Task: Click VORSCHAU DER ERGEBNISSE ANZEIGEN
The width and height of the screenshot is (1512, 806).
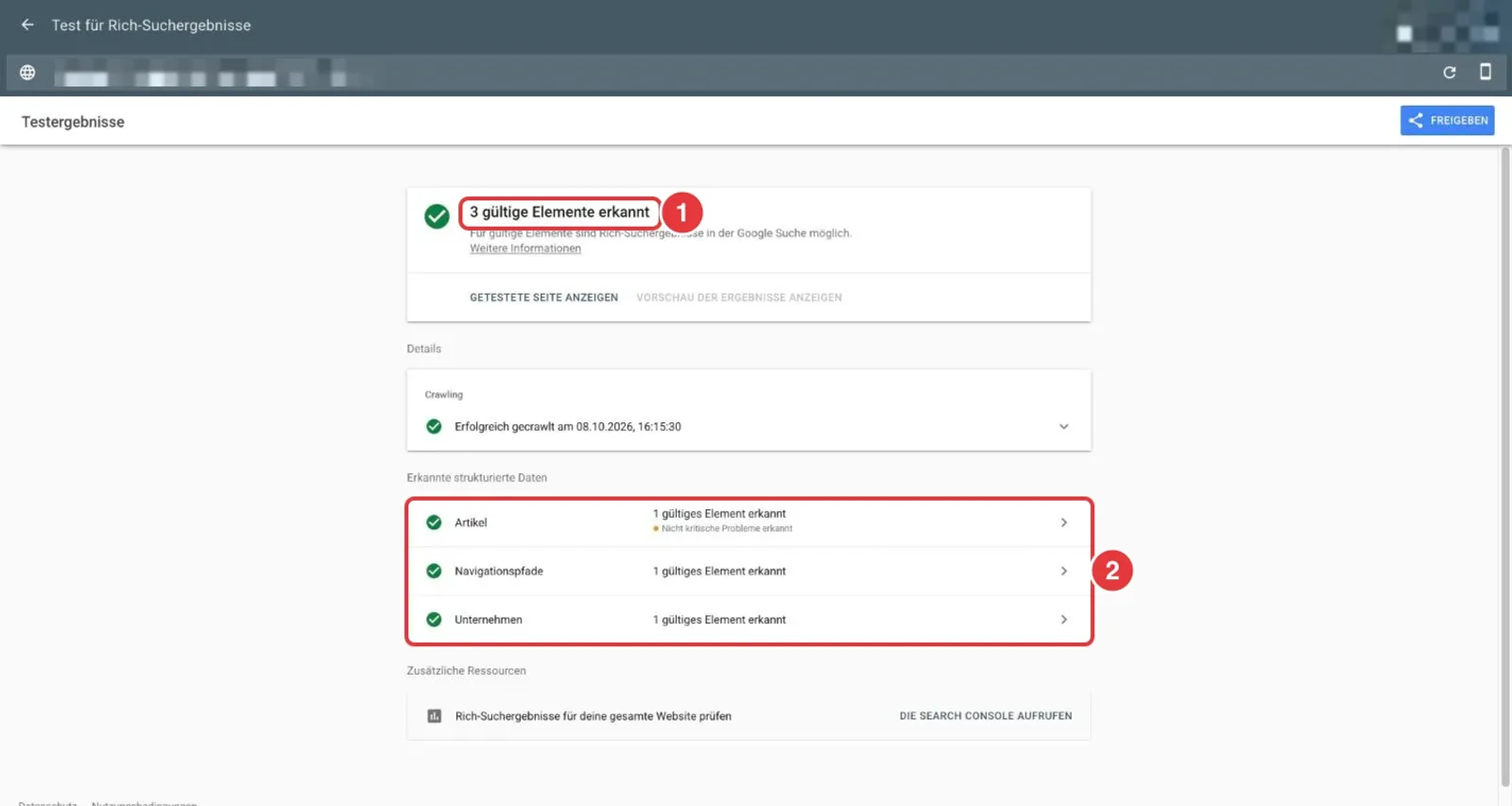Action: click(739, 298)
